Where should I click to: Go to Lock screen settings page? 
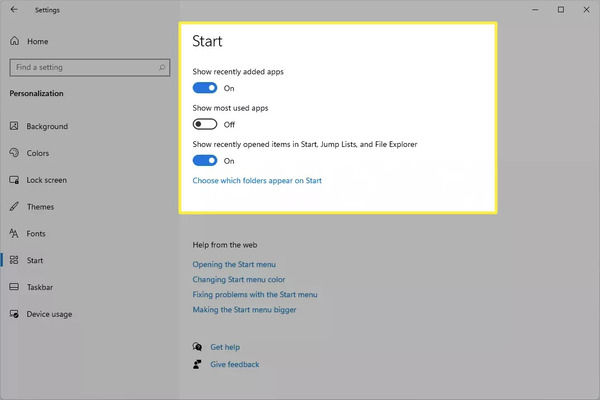(x=46, y=180)
